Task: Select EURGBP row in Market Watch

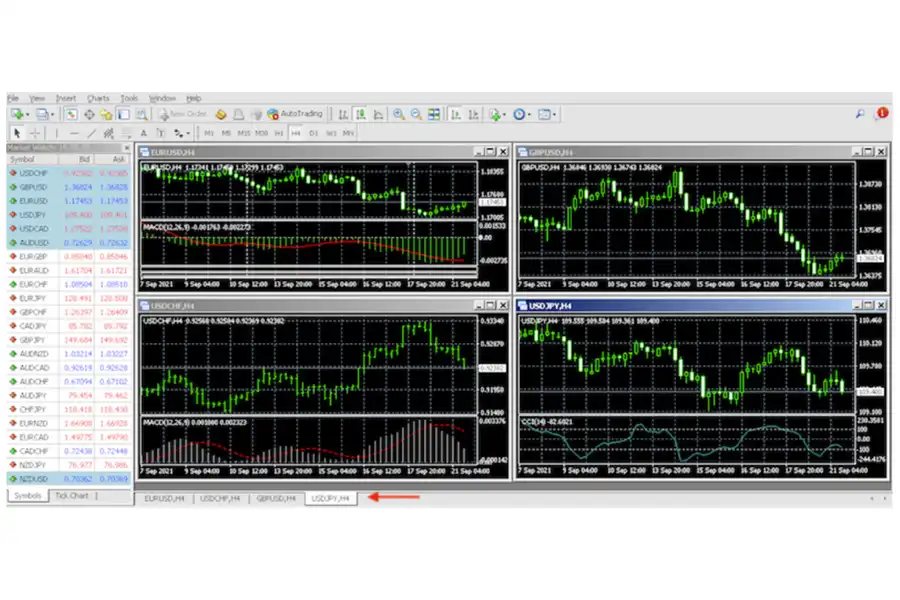Action: 69,257
